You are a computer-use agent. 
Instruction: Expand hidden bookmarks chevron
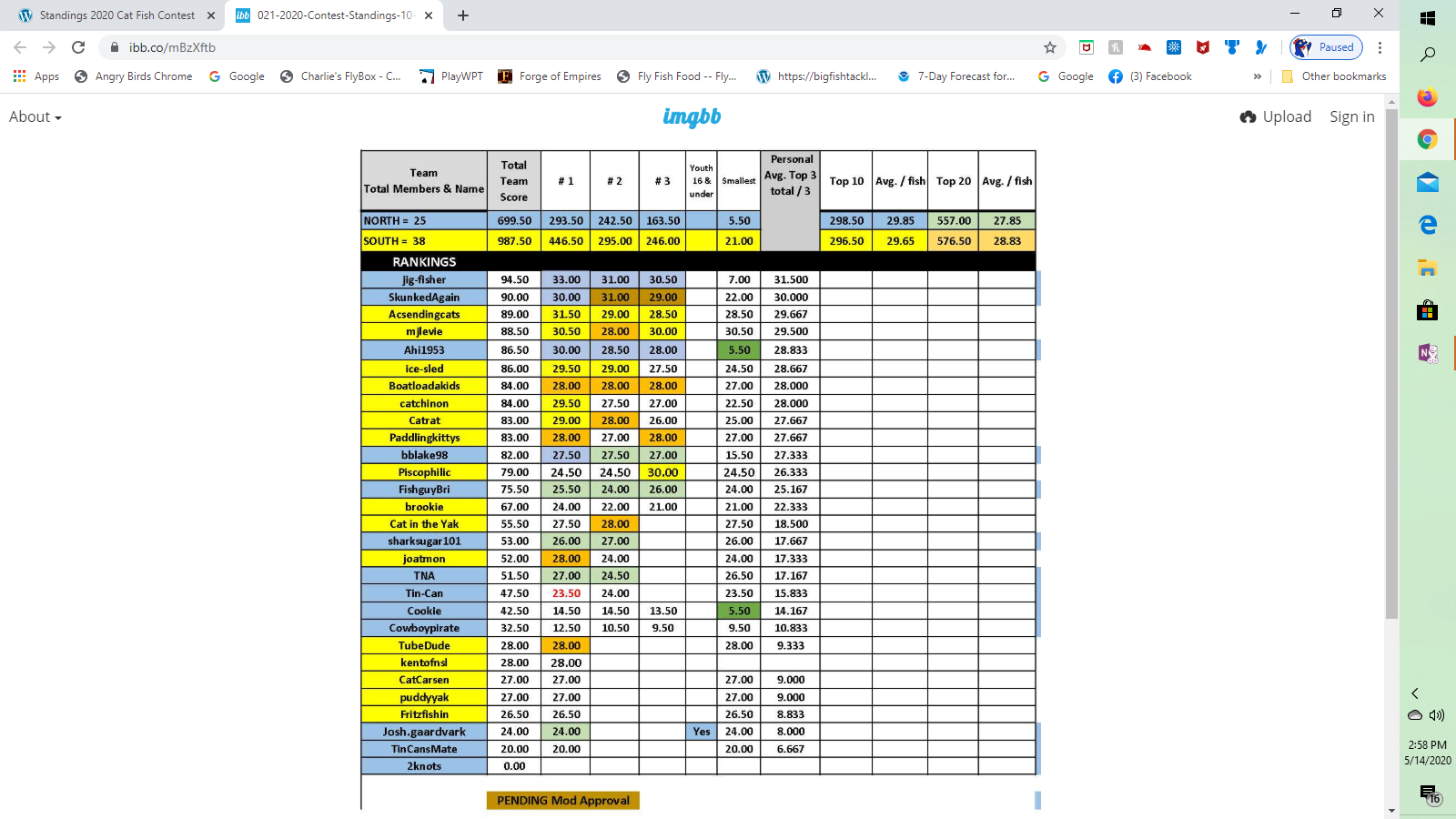point(1257,76)
